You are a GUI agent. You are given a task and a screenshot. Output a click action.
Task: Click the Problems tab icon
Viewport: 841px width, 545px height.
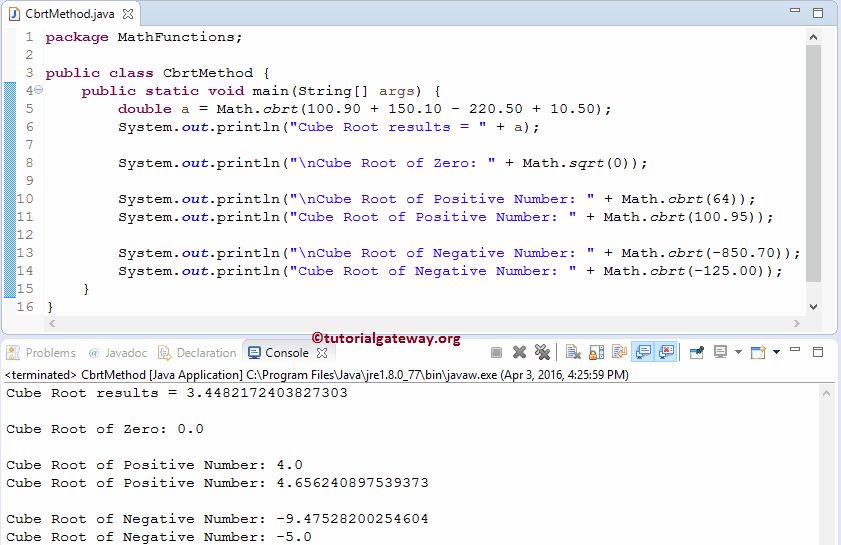pyautogui.click(x=13, y=352)
